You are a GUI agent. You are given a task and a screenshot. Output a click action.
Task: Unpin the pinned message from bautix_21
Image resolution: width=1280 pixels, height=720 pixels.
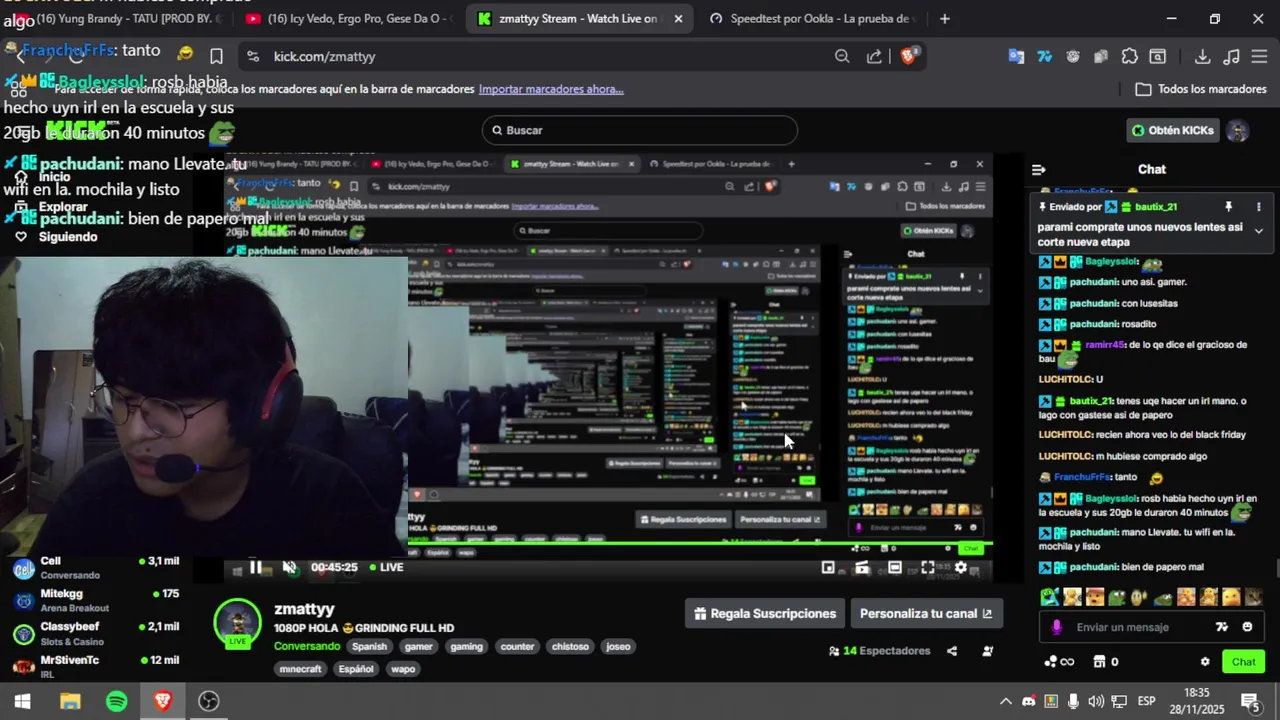point(1228,207)
